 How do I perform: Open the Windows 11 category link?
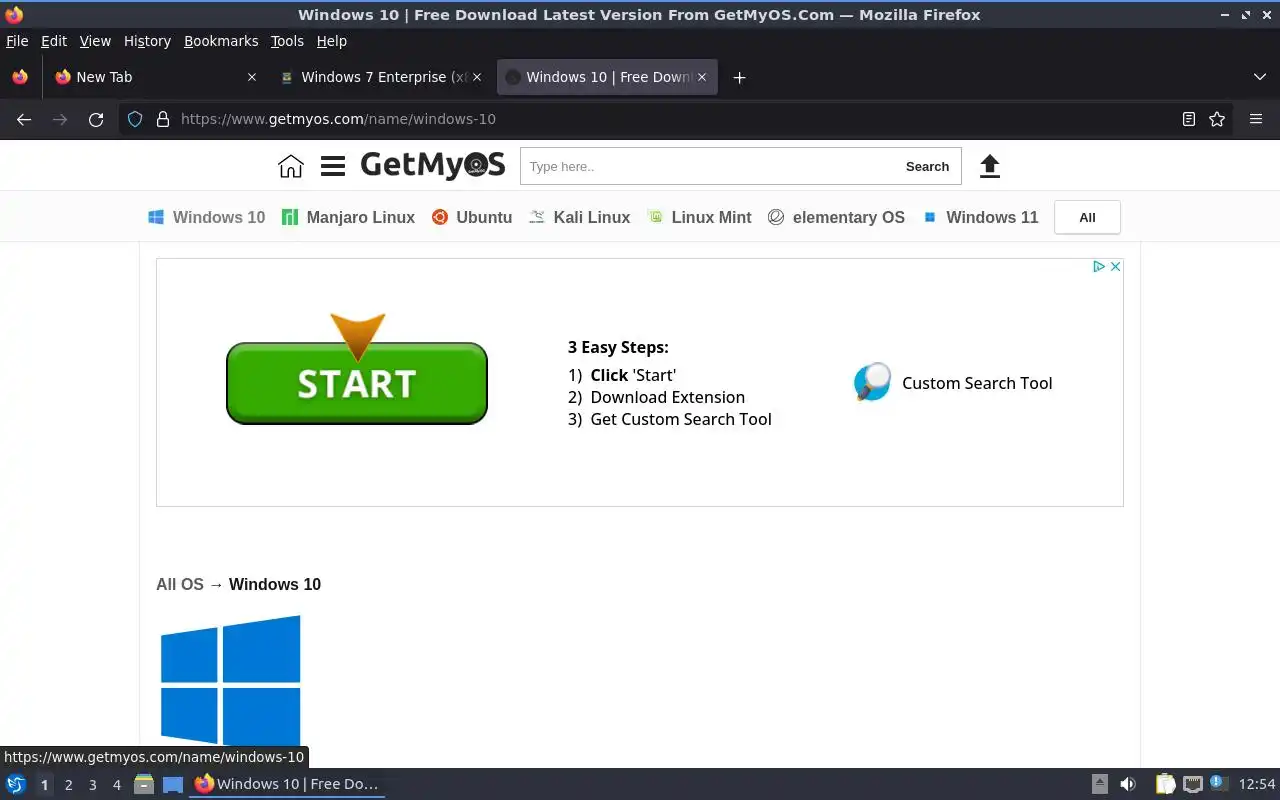click(x=980, y=217)
